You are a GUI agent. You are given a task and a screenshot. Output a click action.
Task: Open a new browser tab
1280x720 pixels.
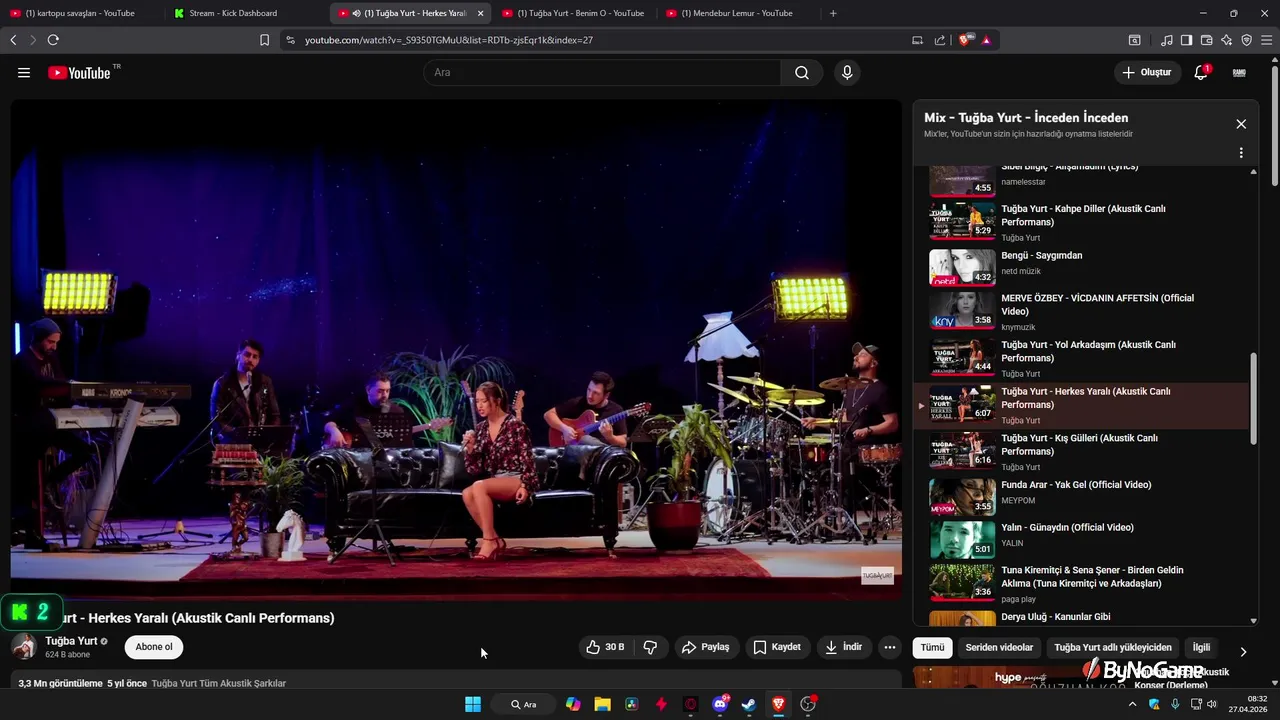pos(833,13)
